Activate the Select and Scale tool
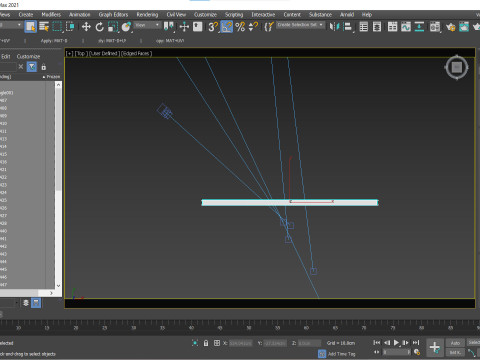The width and height of the screenshot is (480, 360). [113, 27]
